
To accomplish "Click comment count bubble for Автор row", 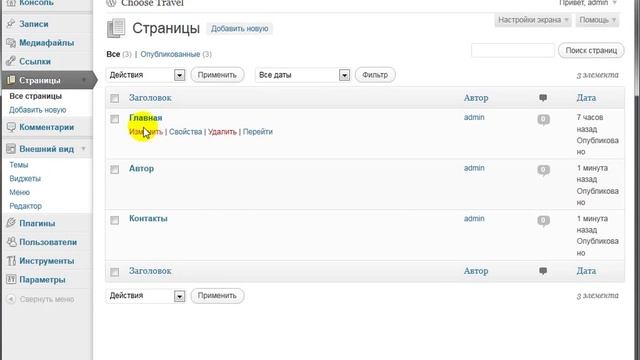I will (543, 170).
